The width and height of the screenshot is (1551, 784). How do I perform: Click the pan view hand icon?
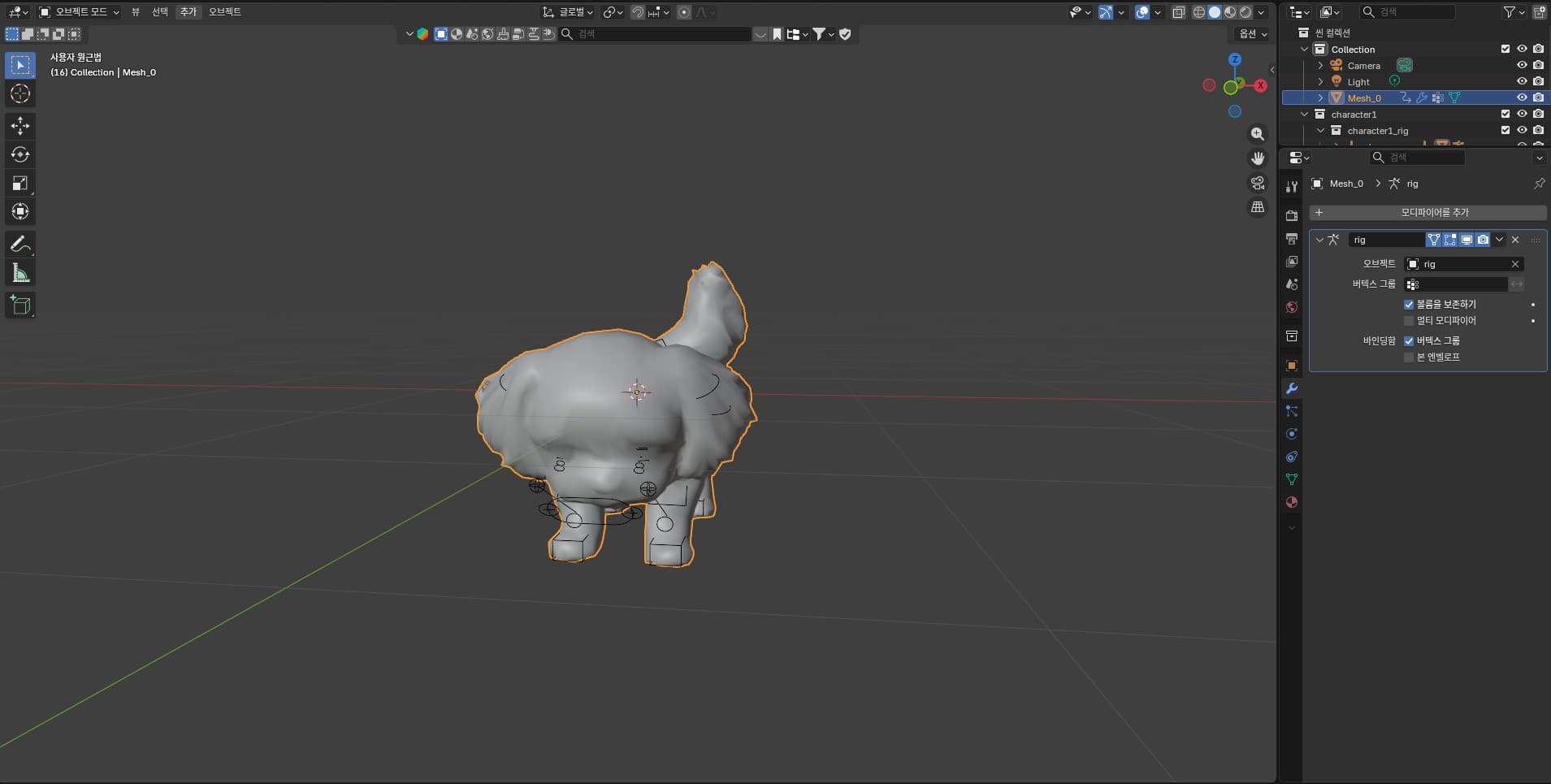(1258, 158)
